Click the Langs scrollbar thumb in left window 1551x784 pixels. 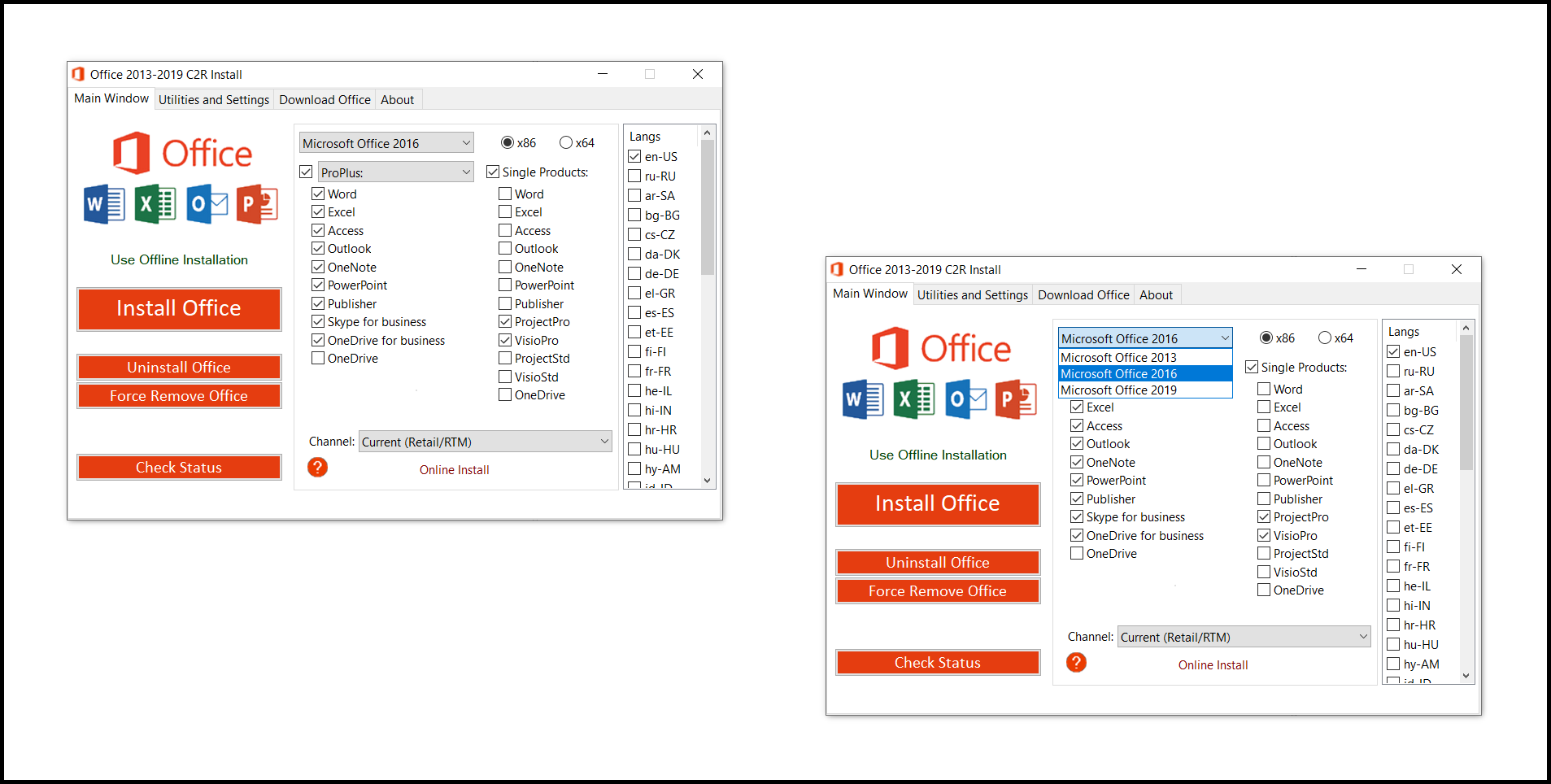(708, 207)
